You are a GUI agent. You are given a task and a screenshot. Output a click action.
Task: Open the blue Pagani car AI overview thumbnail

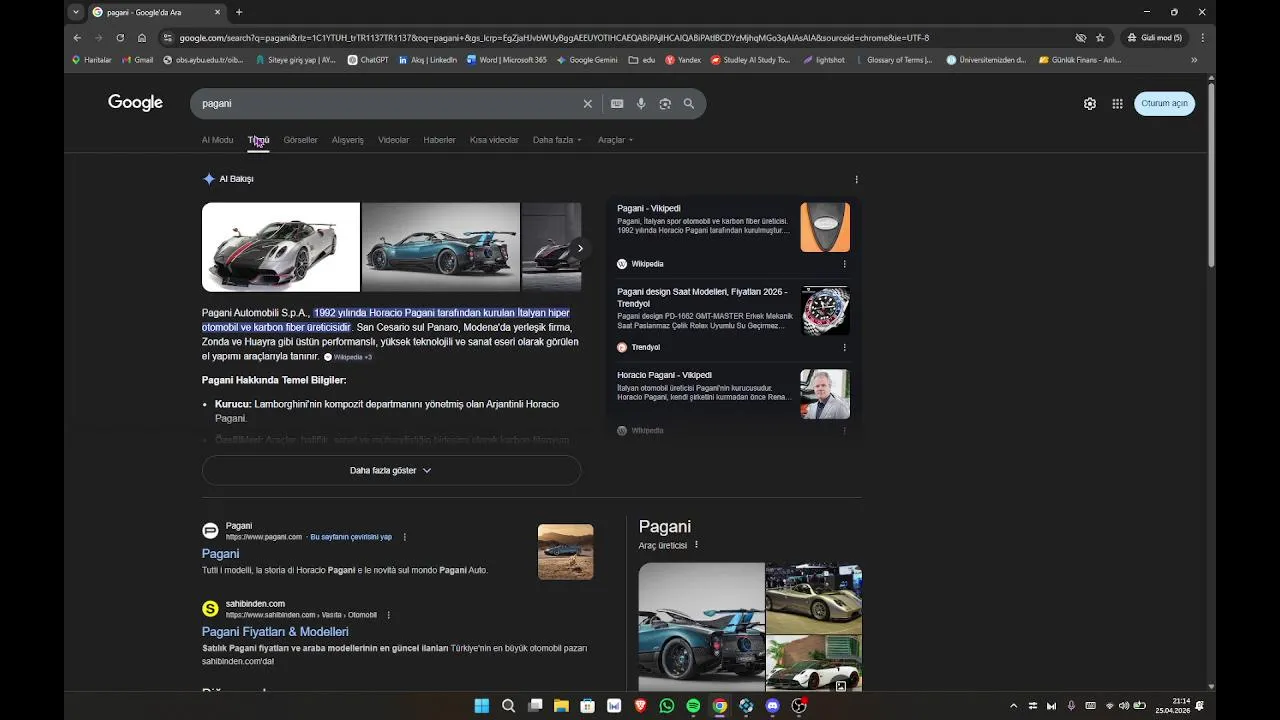click(x=441, y=248)
